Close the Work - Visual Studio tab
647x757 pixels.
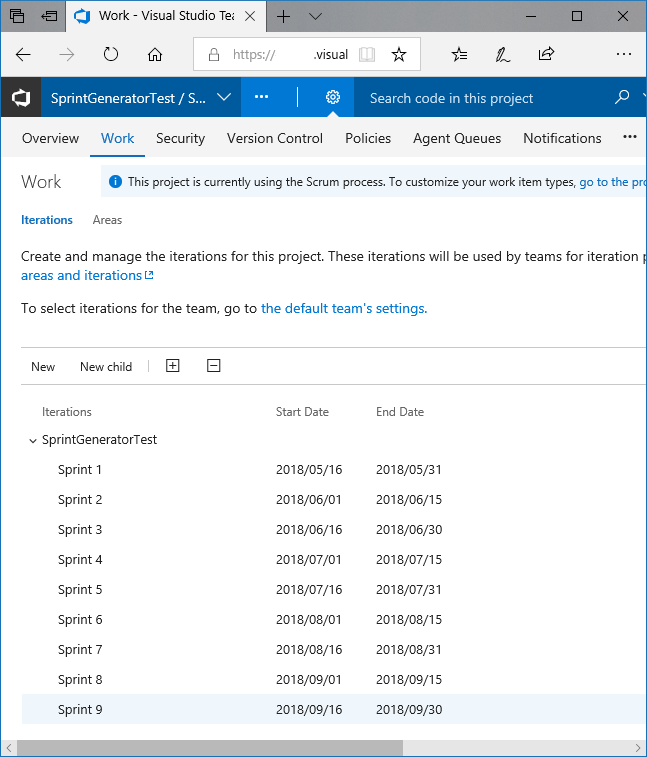click(x=250, y=16)
